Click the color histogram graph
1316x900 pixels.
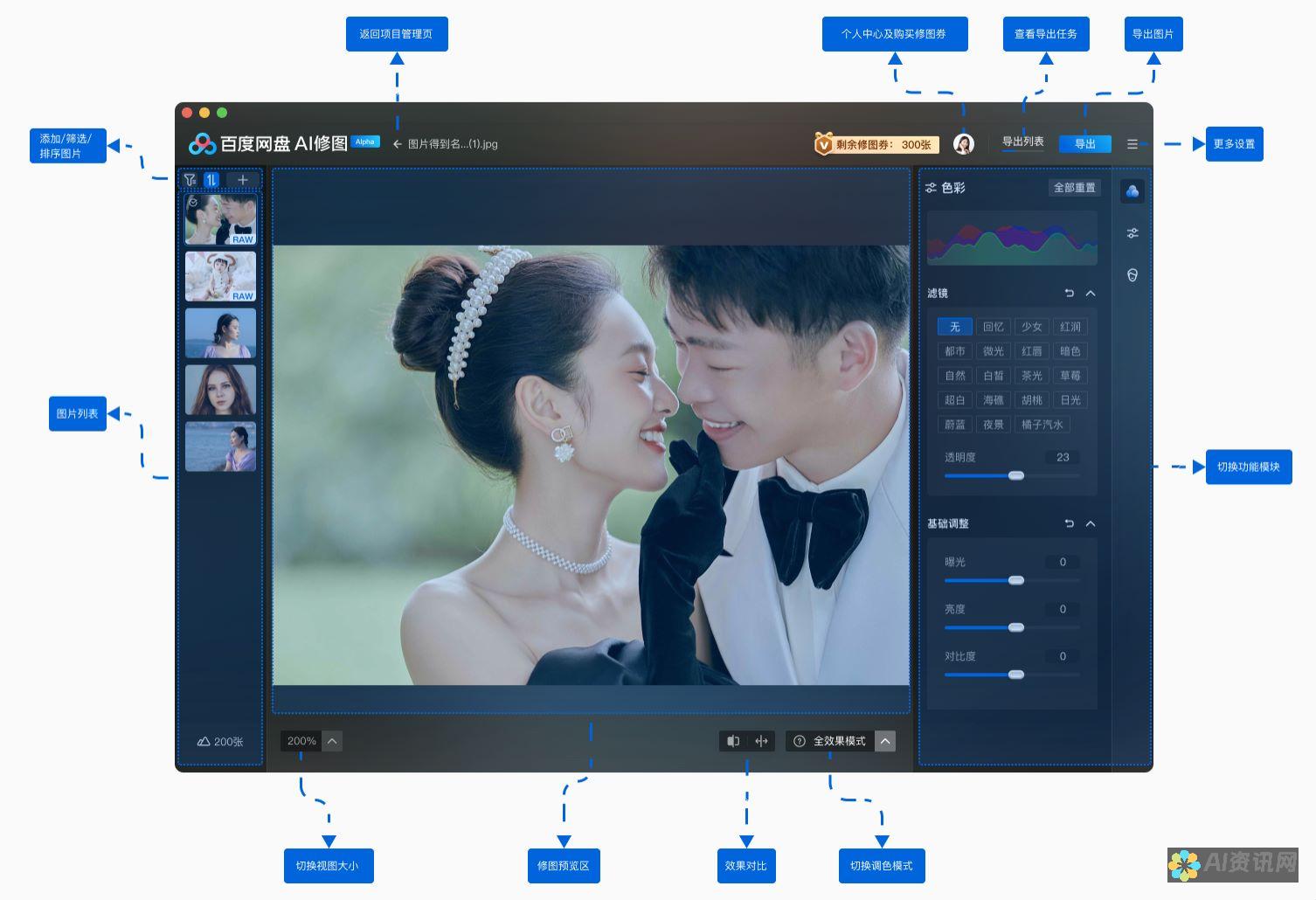pos(1012,238)
